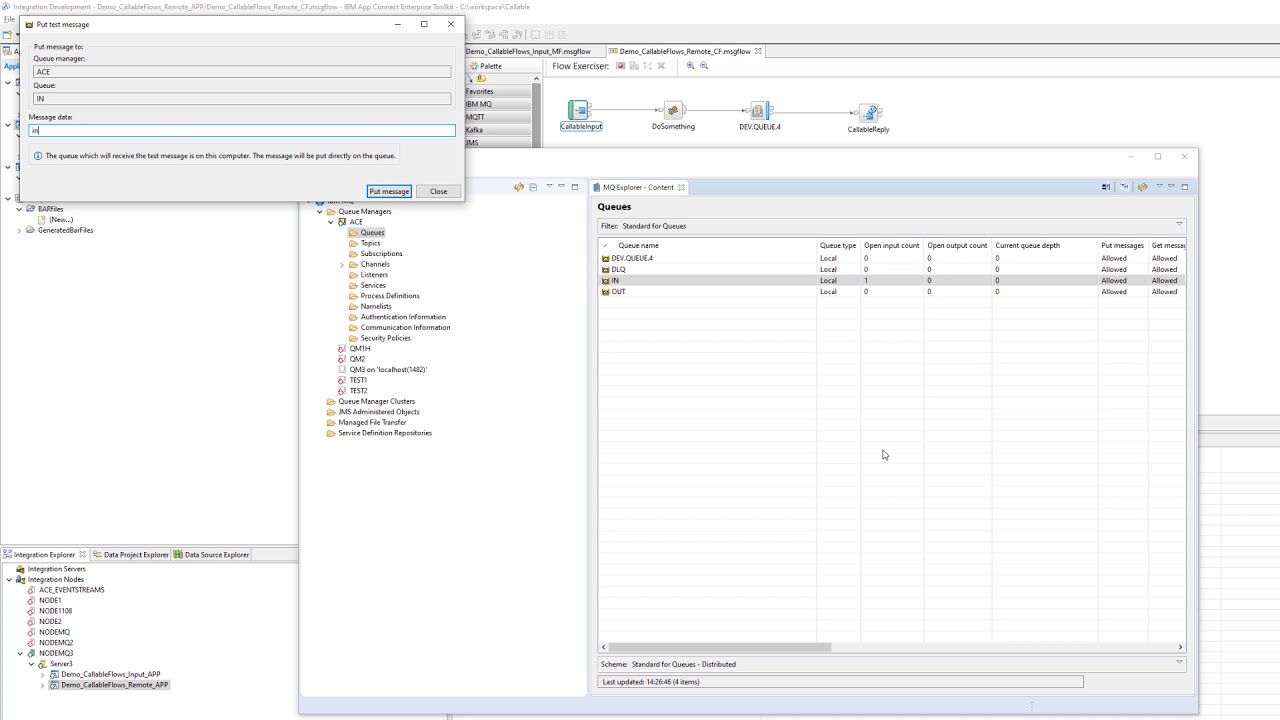Collapse the Integration Nodes tree
Screen dimensions: 1280x720
(x=9, y=580)
